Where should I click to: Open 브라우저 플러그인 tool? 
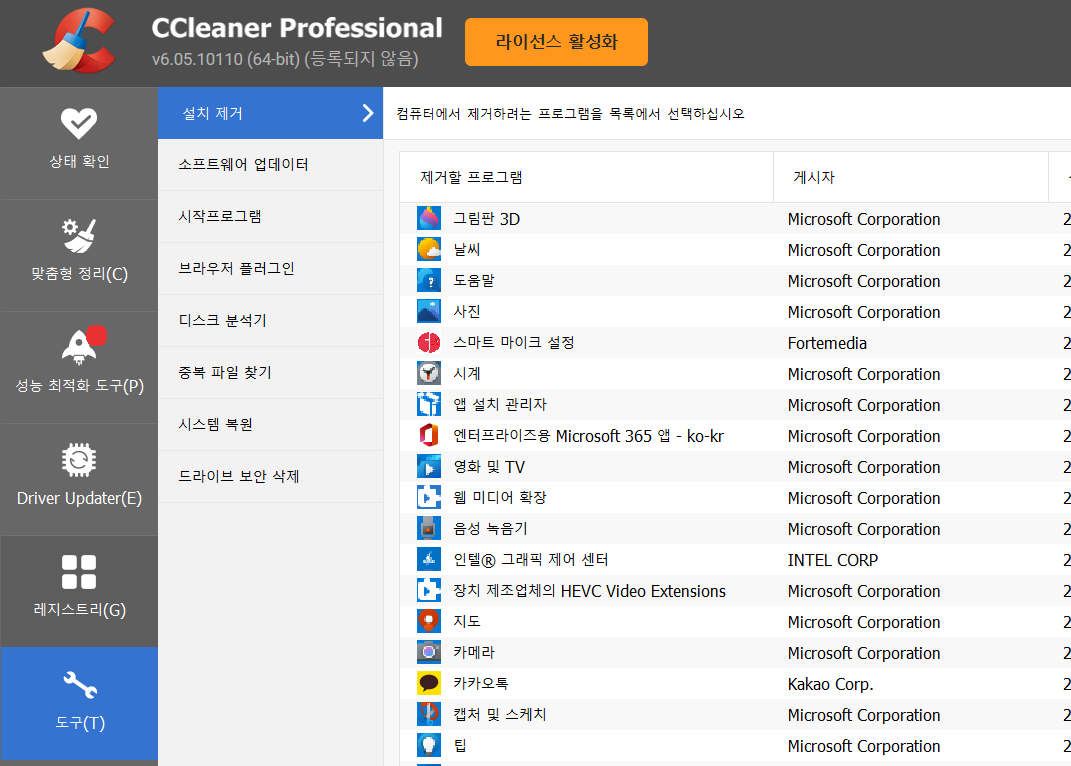click(270, 269)
